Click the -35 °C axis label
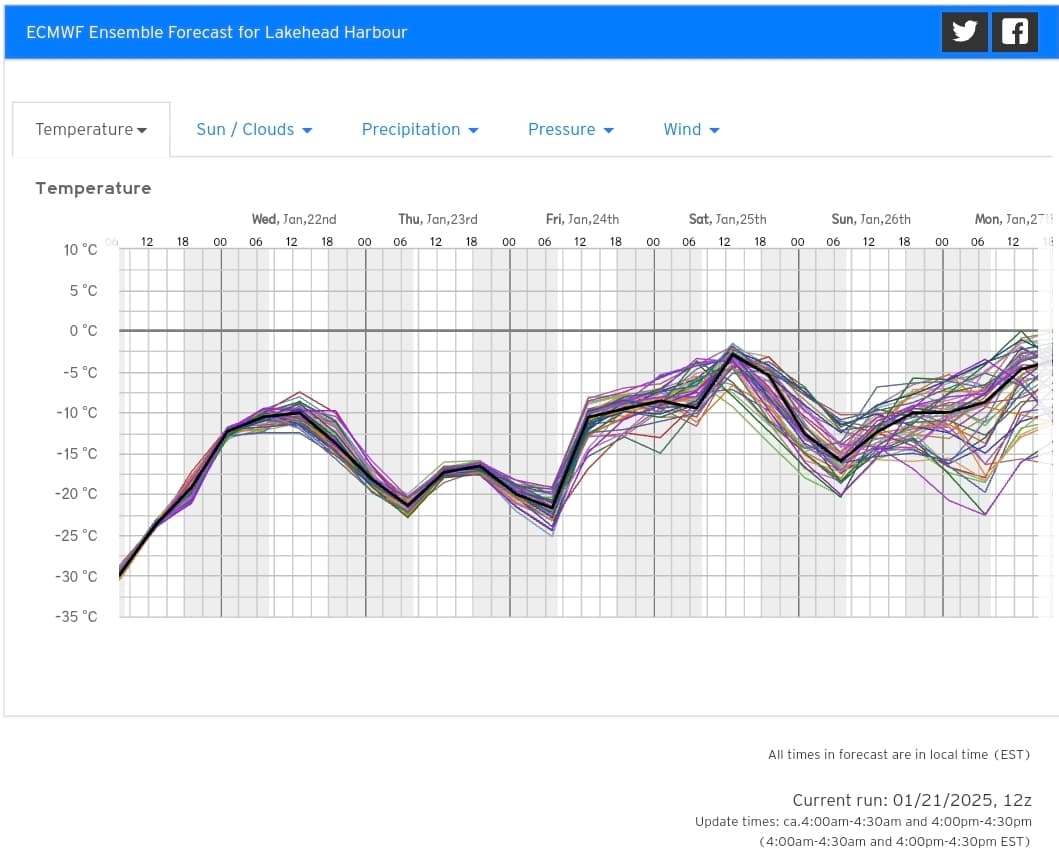This screenshot has height=857, width=1059. pyautogui.click(x=76, y=617)
